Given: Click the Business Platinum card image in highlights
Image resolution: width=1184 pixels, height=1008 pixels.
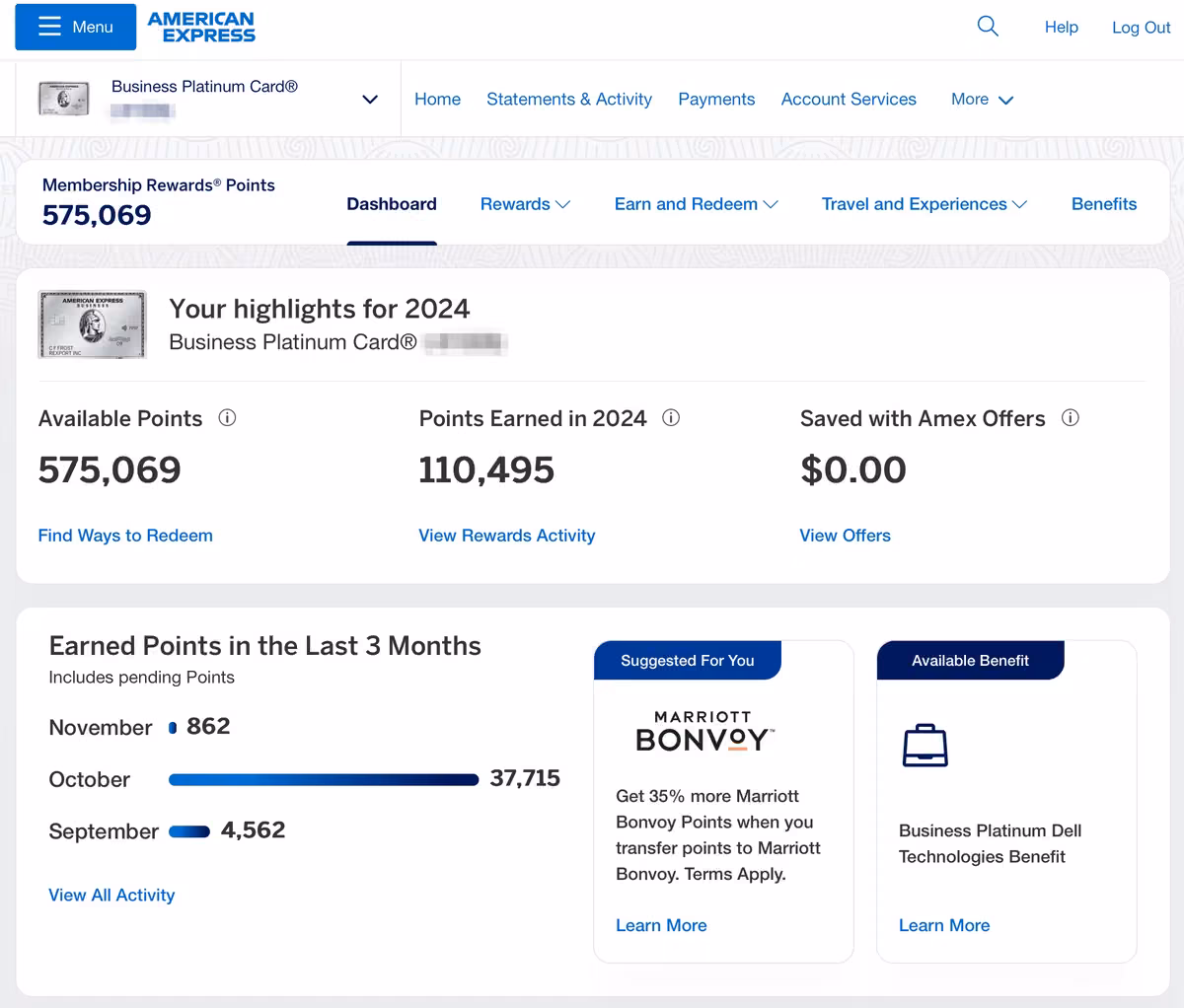Looking at the screenshot, I should [x=92, y=324].
